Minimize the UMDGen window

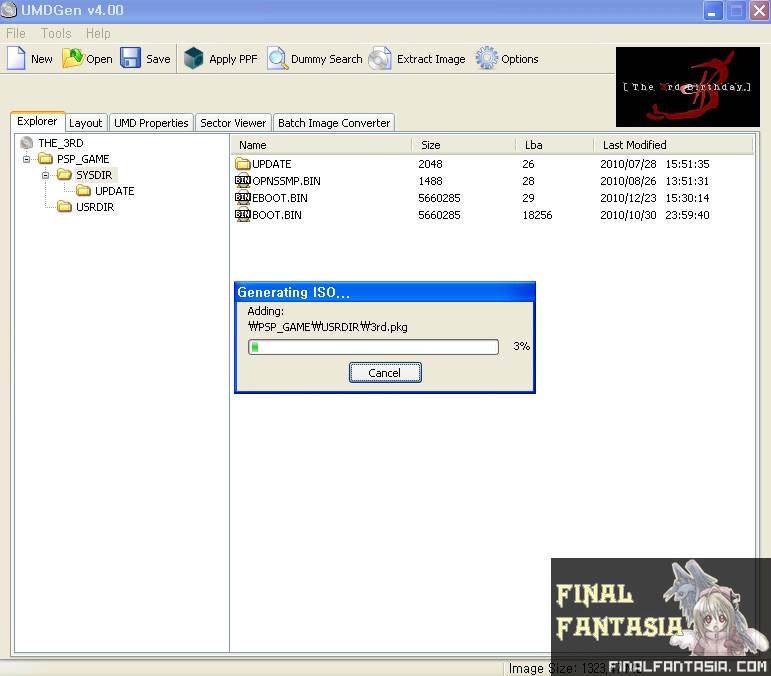[x=712, y=11]
